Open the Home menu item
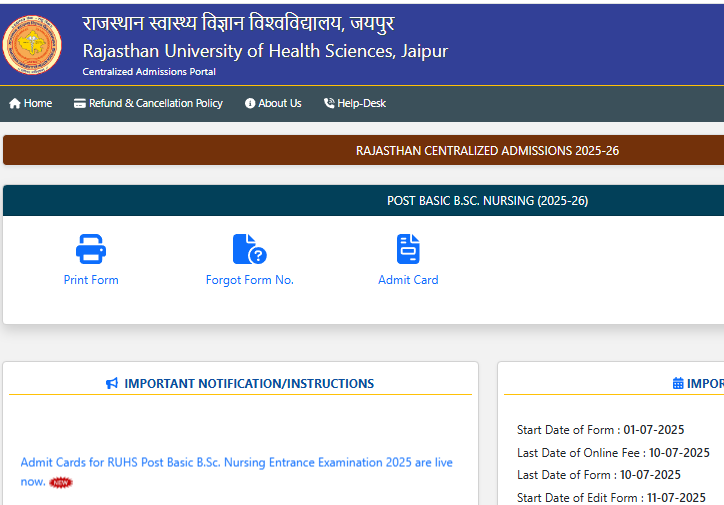 (30, 103)
